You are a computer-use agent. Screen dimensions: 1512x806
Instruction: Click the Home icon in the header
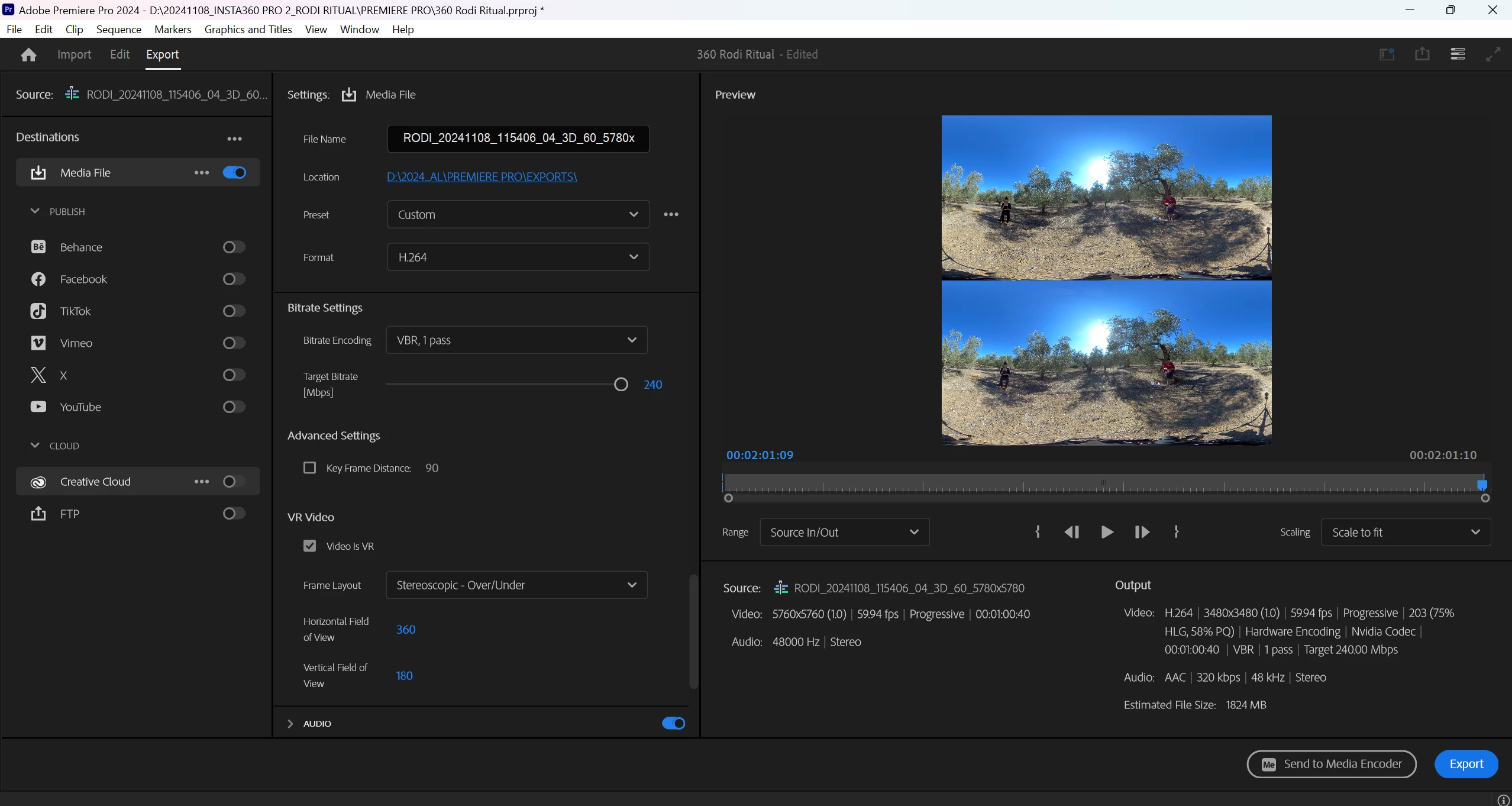click(x=28, y=55)
